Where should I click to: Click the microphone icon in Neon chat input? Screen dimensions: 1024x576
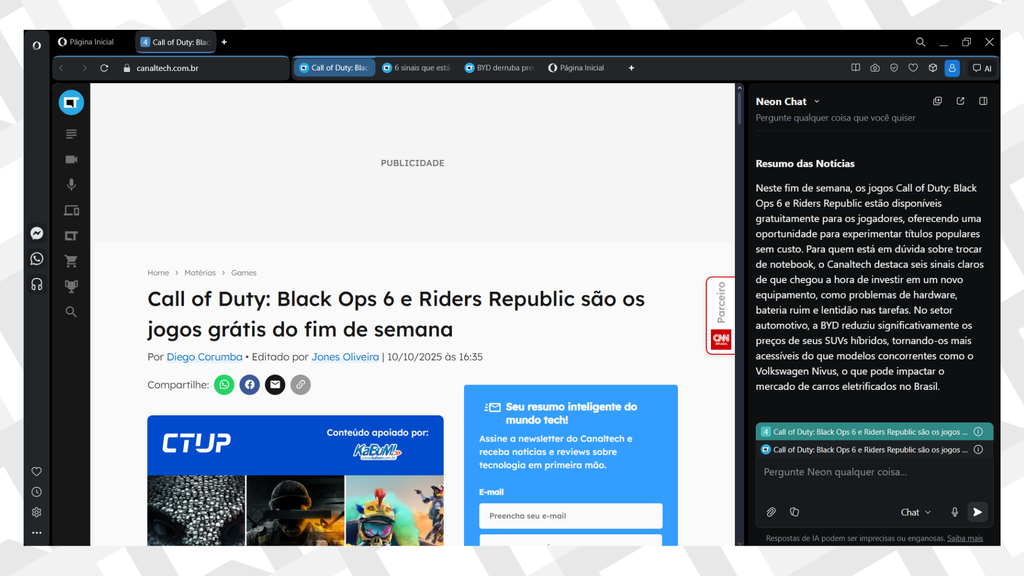click(954, 512)
